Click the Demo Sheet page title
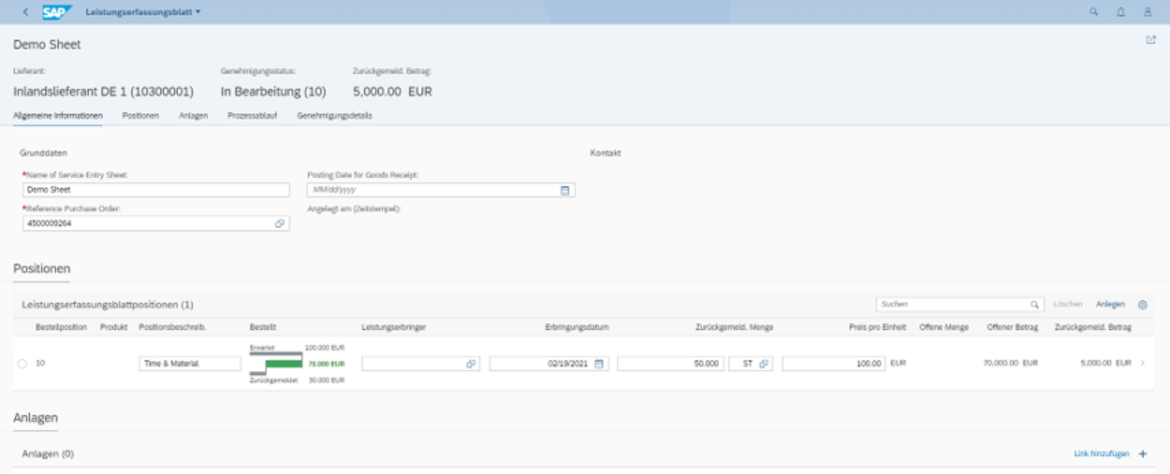The height and width of the screenshot is (474, 1170). point(47,45)
